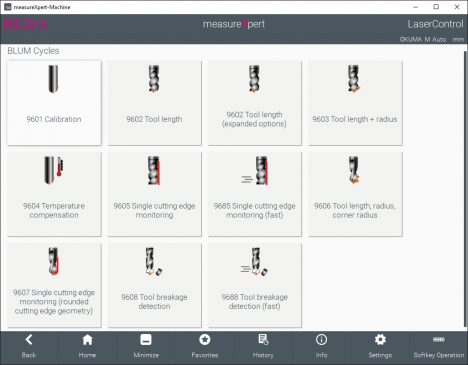Screen dimensions: 468x365
Task: Choose the 9603 Tool length + radius cycle
Action: [355, 103]
